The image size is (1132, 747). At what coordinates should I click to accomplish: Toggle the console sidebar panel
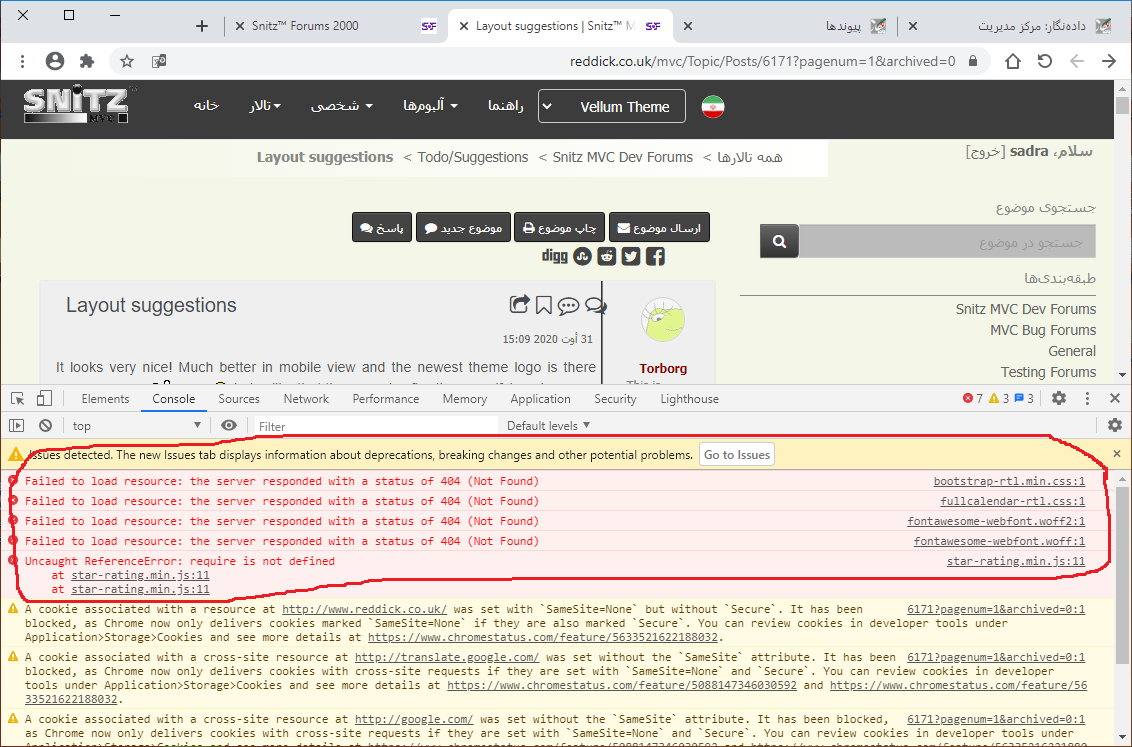17,425
